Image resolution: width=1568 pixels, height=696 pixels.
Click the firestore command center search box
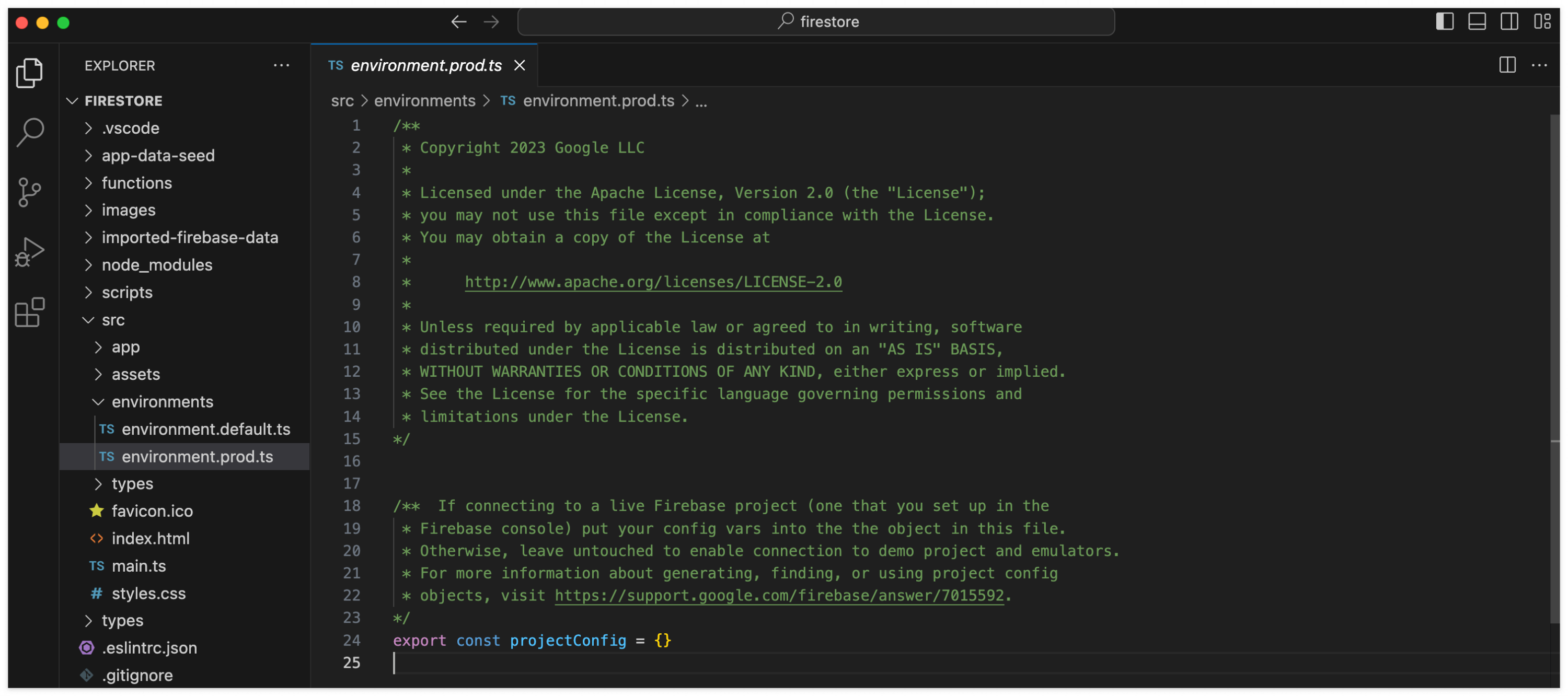click(x=816, y=22)
